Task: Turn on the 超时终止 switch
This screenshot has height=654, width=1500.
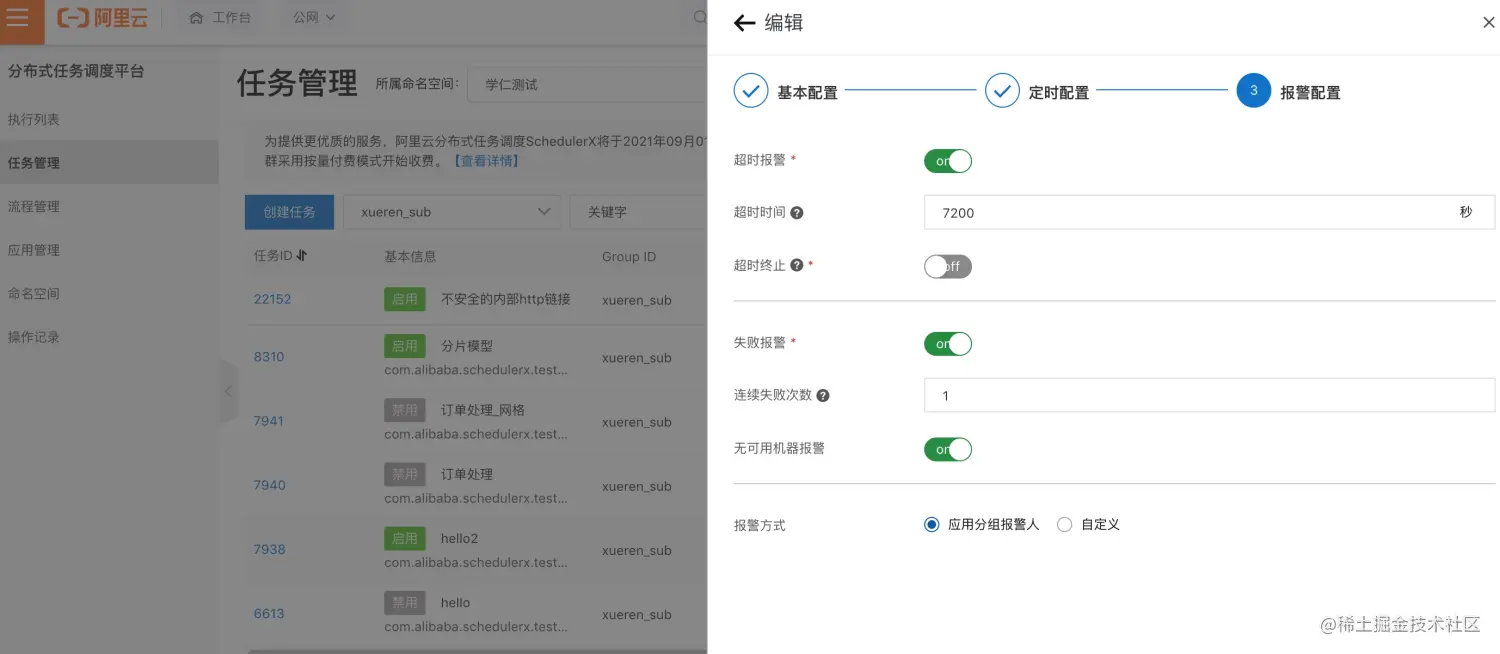Action: (x=948, y=266)
